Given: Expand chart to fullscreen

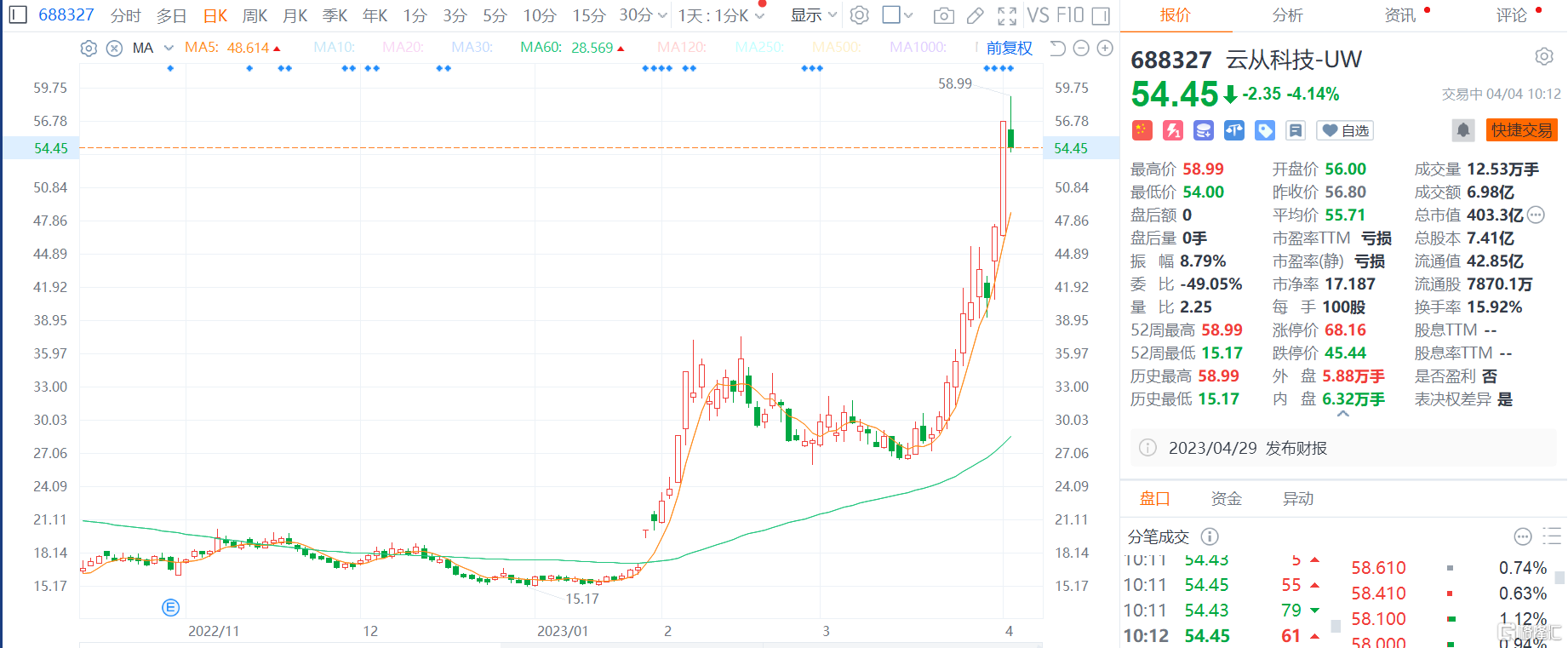Looking at the screenshot, I should point(1007,15).
